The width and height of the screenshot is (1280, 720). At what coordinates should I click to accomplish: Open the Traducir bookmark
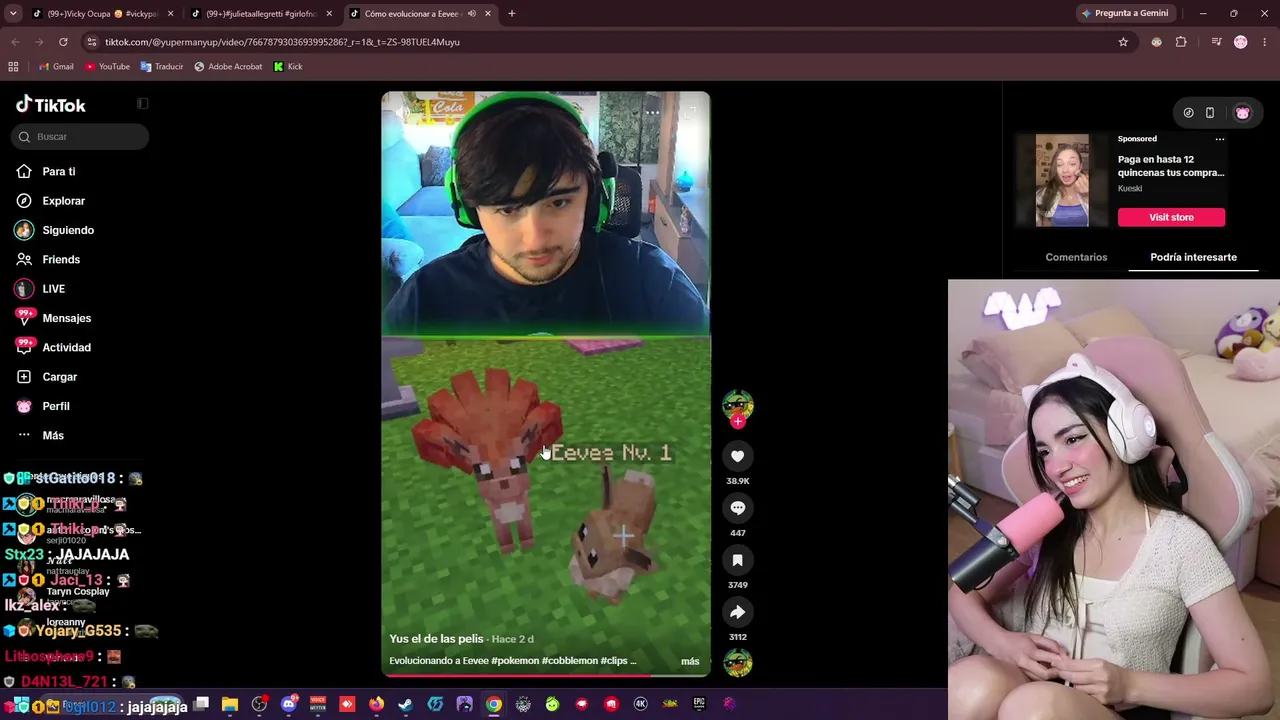[x=162, y=67]
